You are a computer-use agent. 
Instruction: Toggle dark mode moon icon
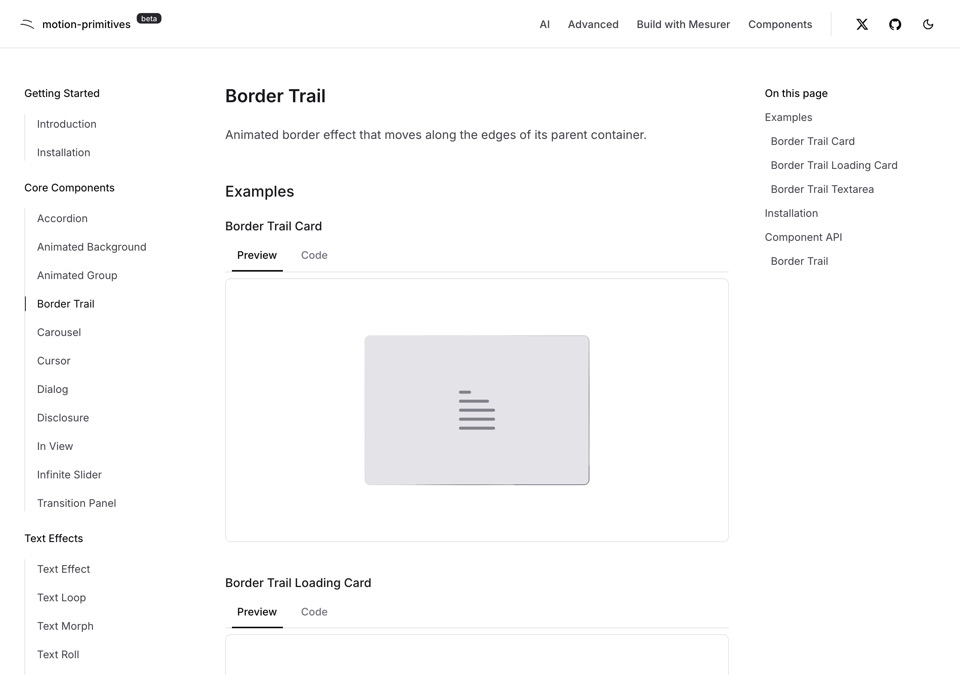pyautogui.click(x=928, y=25)
